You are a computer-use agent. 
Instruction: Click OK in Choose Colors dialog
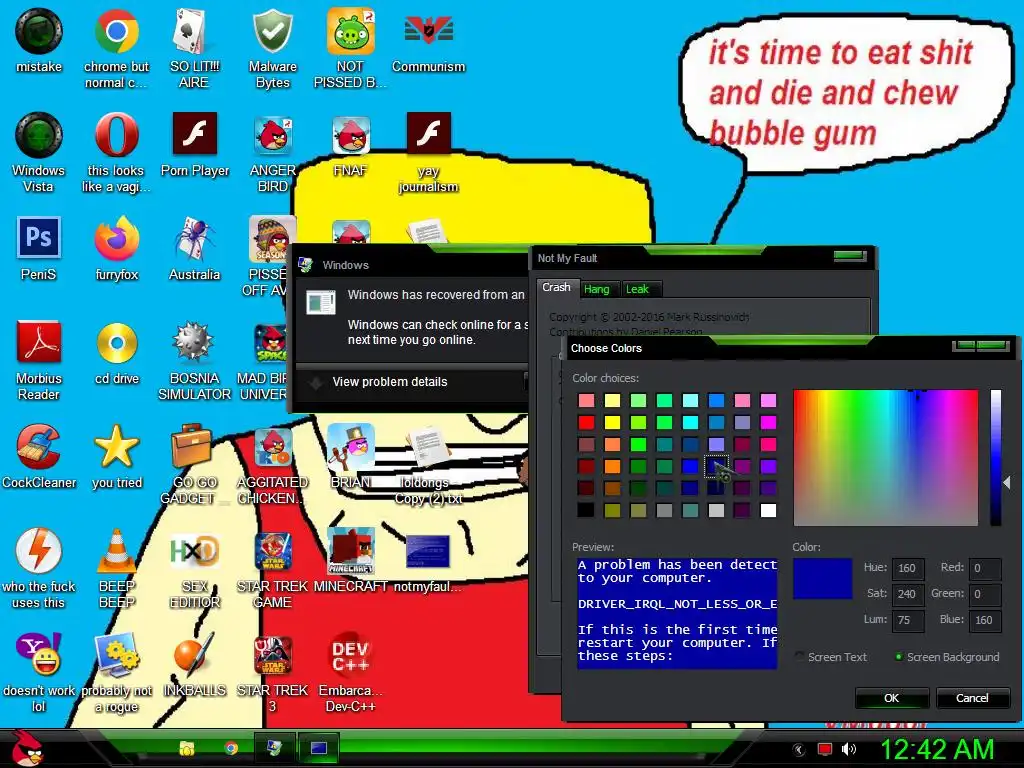point(891,698)
